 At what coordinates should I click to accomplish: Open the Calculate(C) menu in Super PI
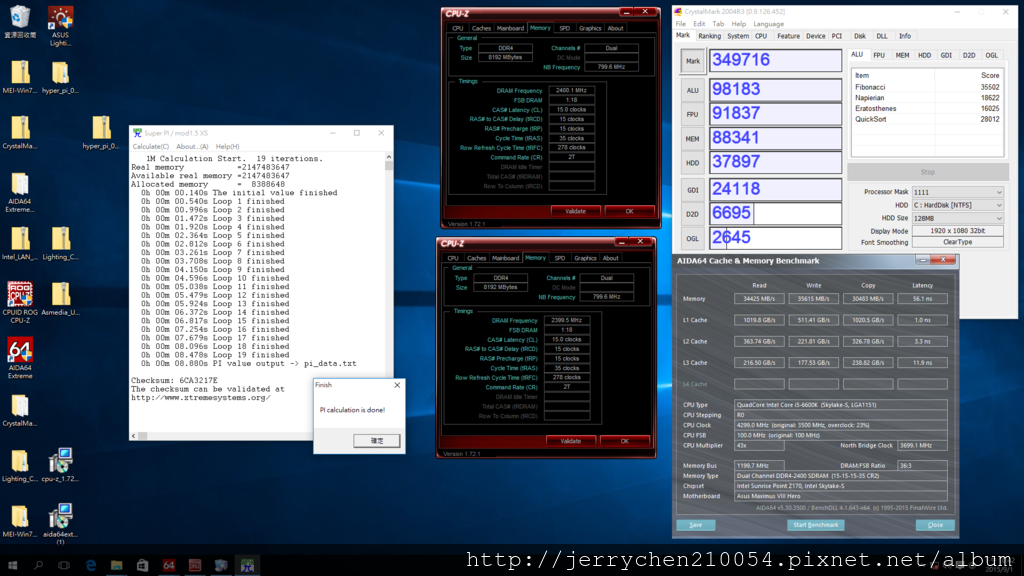coord(151,147)
